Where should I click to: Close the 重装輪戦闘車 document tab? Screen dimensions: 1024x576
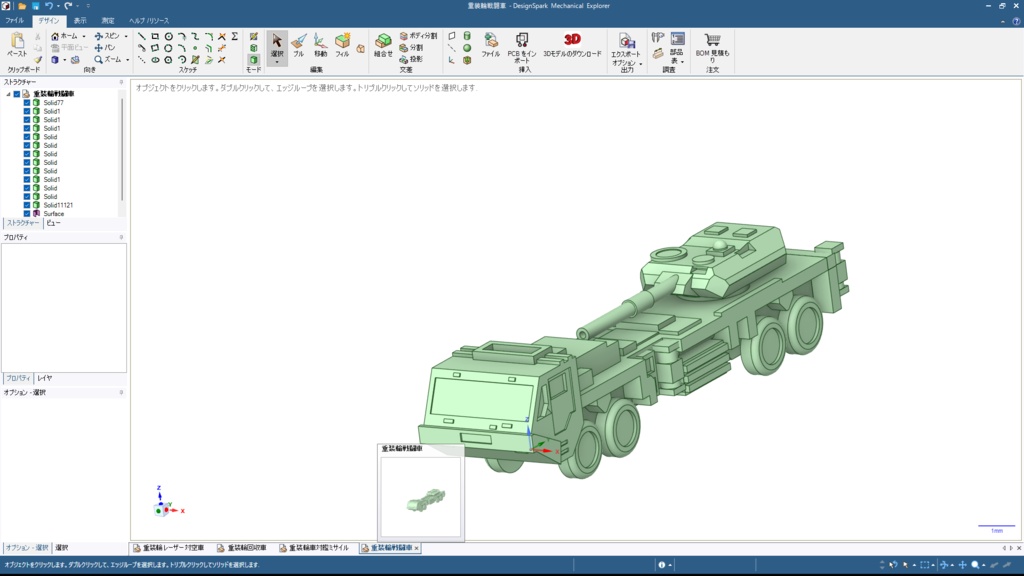coord(417,548)
